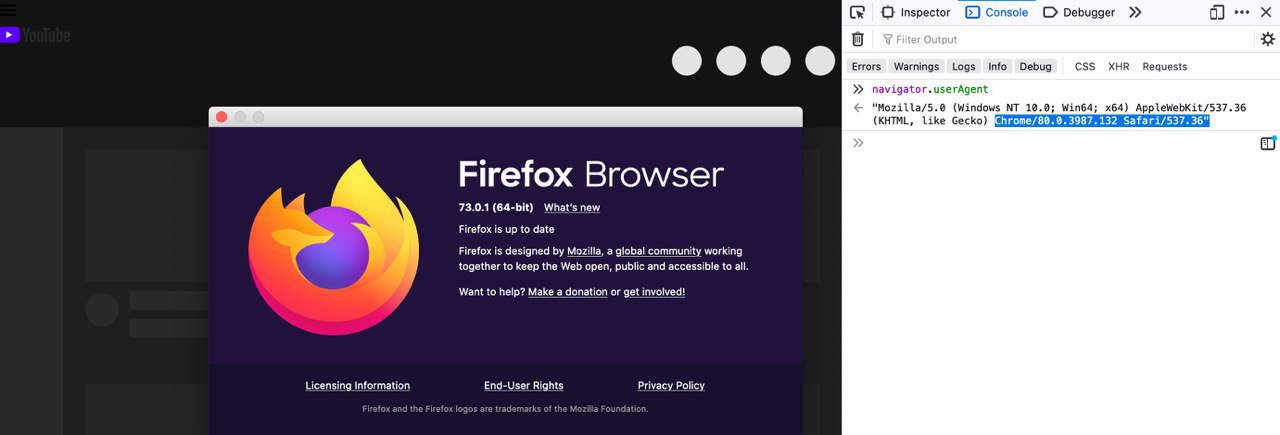Clear console output with trash icon
Image resolution: width=1280 pixels, height=435 pixels.
(x=857, y=39)
